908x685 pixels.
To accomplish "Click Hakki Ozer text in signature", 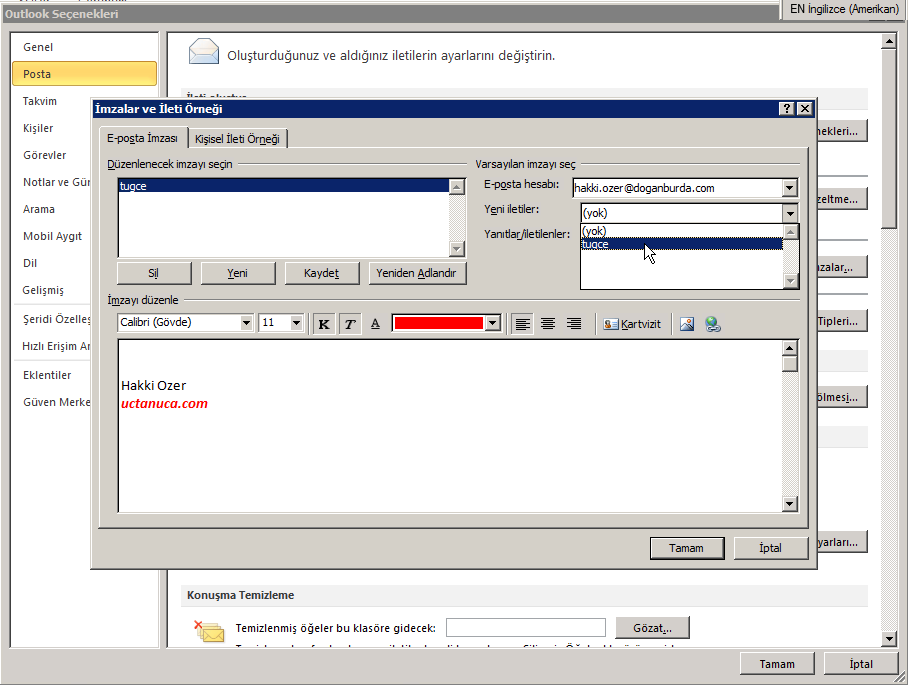I will tap(153, 386).
